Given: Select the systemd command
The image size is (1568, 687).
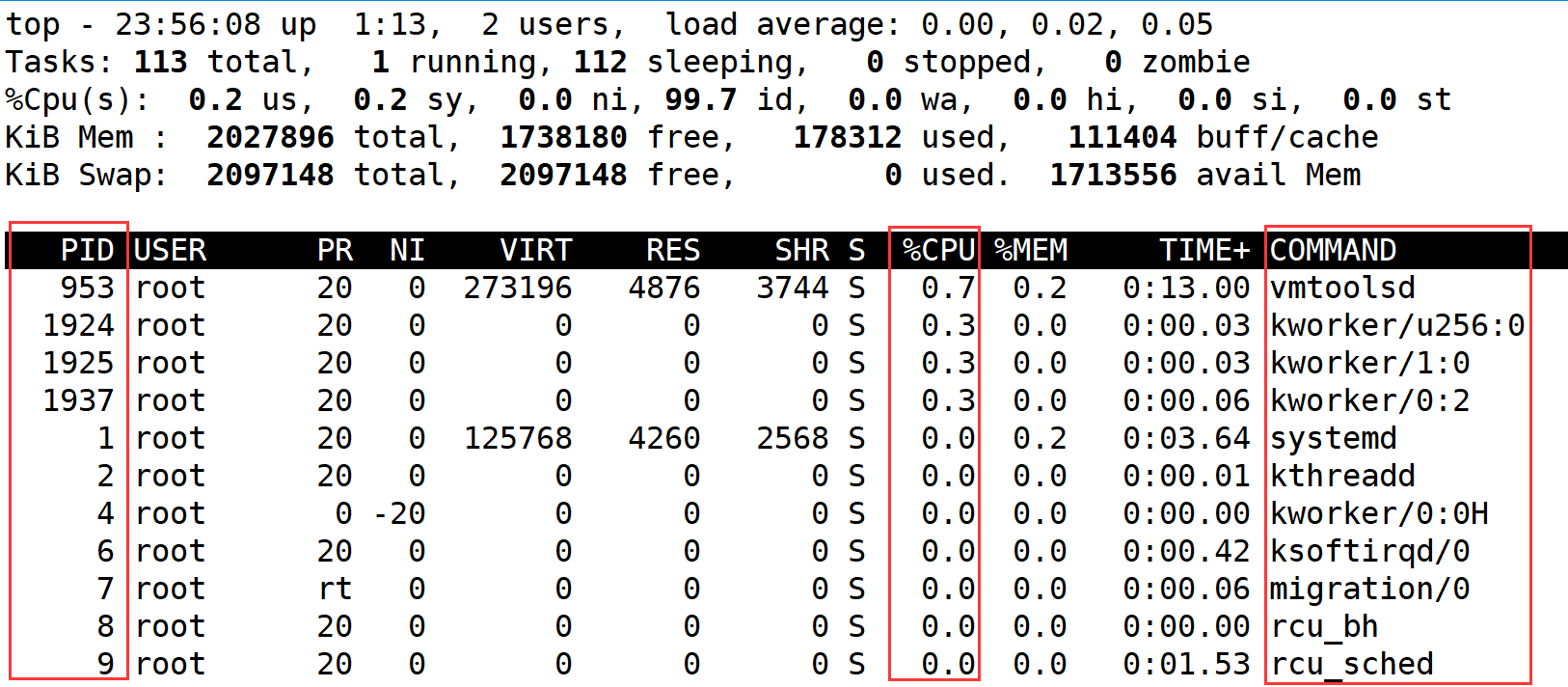Looking at the screenshot, I should tap(1333, 439).
